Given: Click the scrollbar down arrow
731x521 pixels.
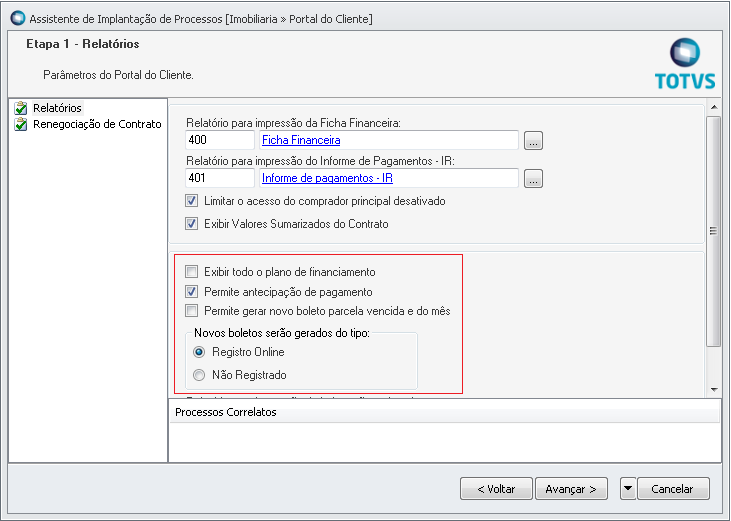Looking at the screenshot, I should coord(714,390).
